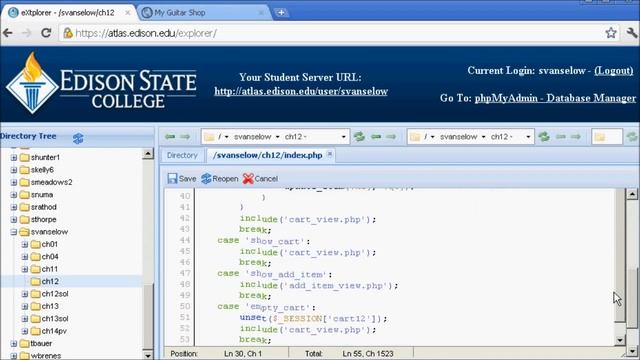Click the browser back arrow
This screenshot has height=360, width=640.
pos(8,33)
